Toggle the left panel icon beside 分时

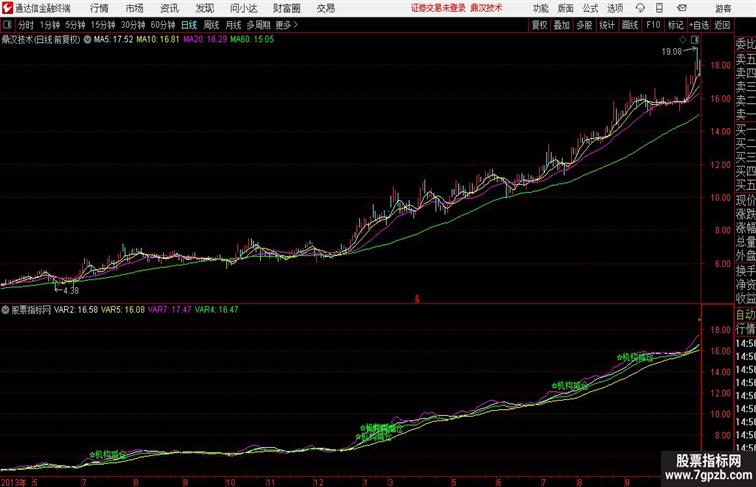(x=7, y=25)
